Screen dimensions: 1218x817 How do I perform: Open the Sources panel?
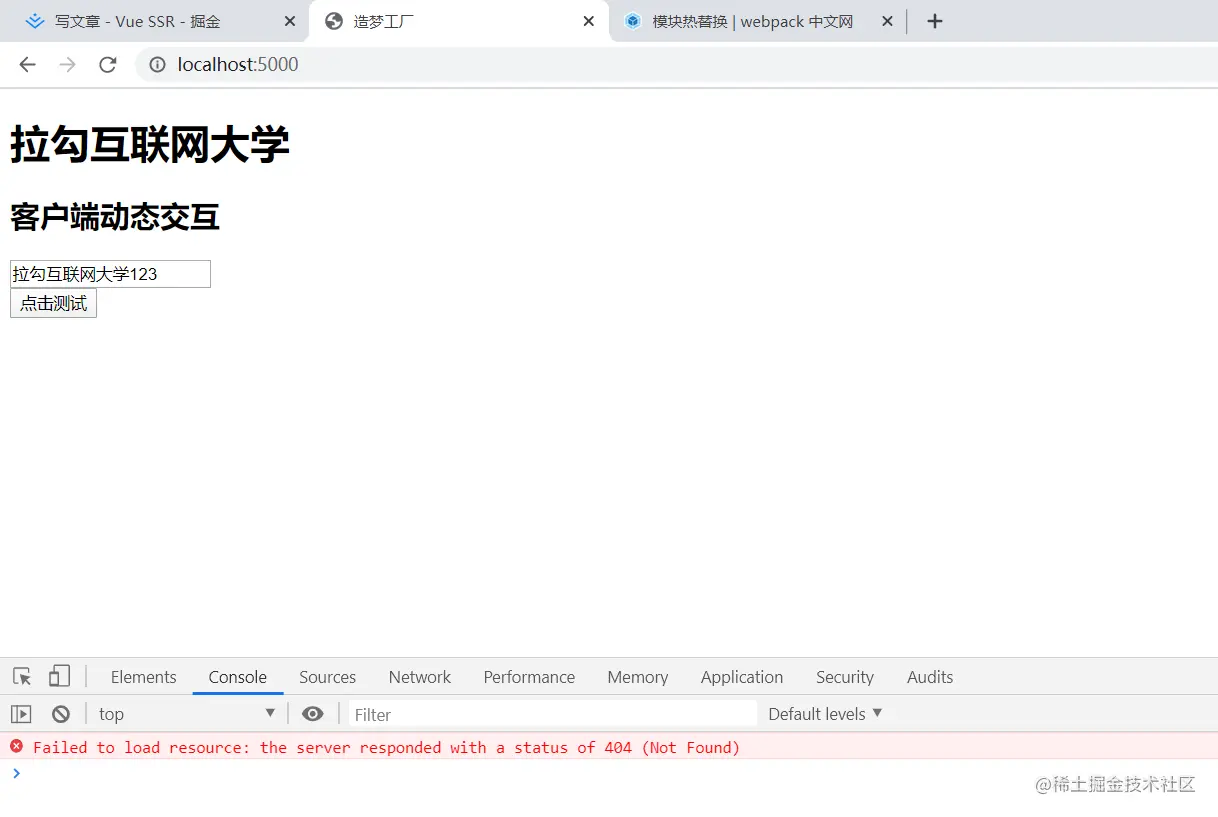327,677
